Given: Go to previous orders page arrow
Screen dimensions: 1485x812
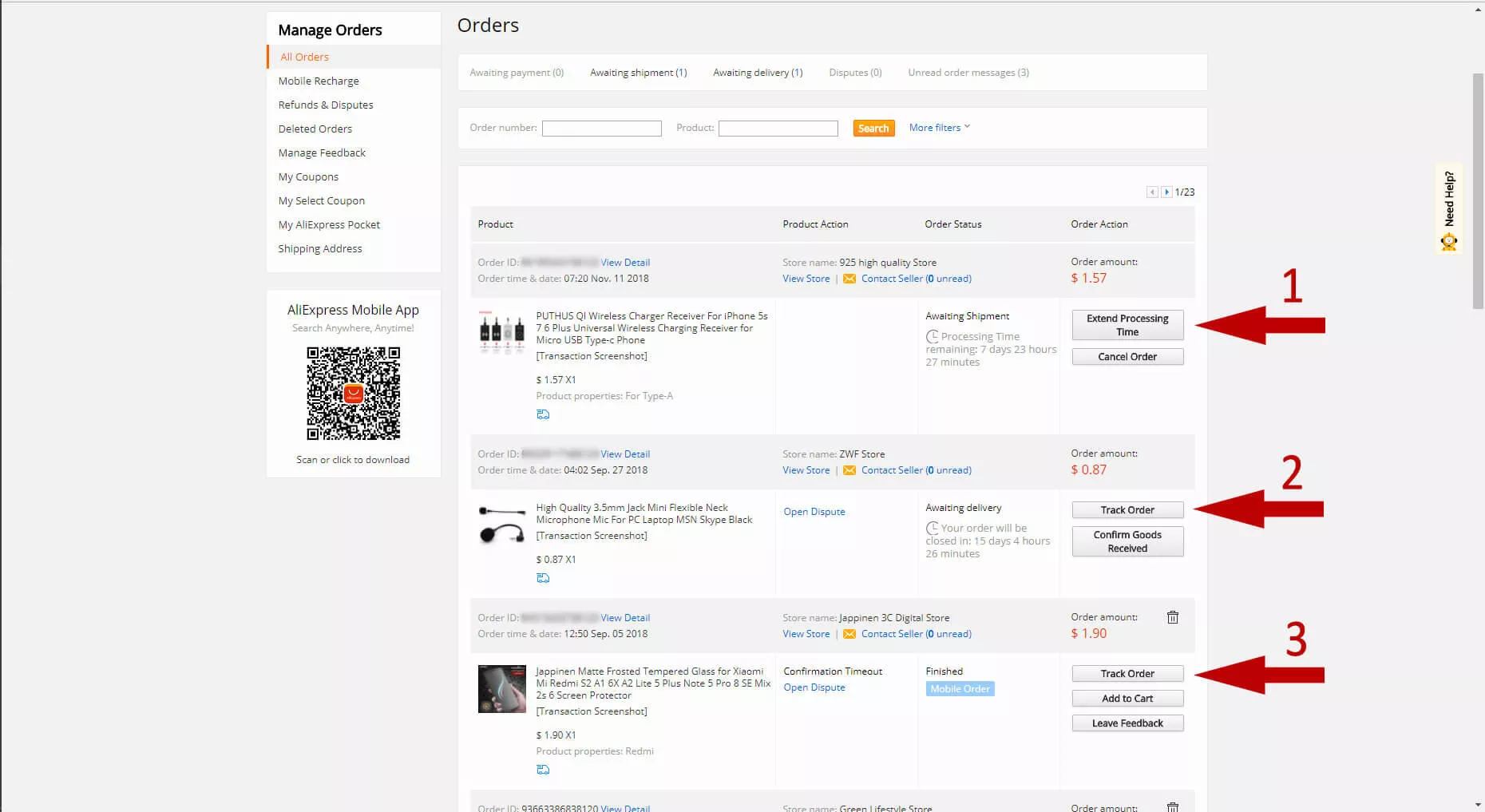Looking at the screenshot, I should pyautogui.click(x=1152, y=192).
